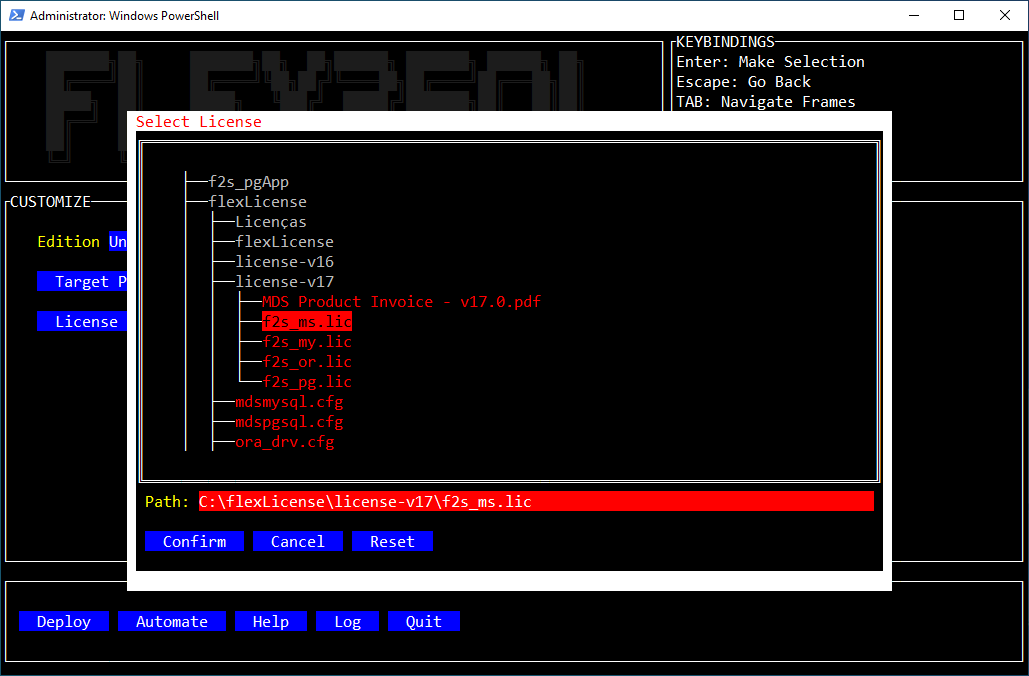Click the Deploy button
1029x676 pixels.
click(x=63, y=621)
